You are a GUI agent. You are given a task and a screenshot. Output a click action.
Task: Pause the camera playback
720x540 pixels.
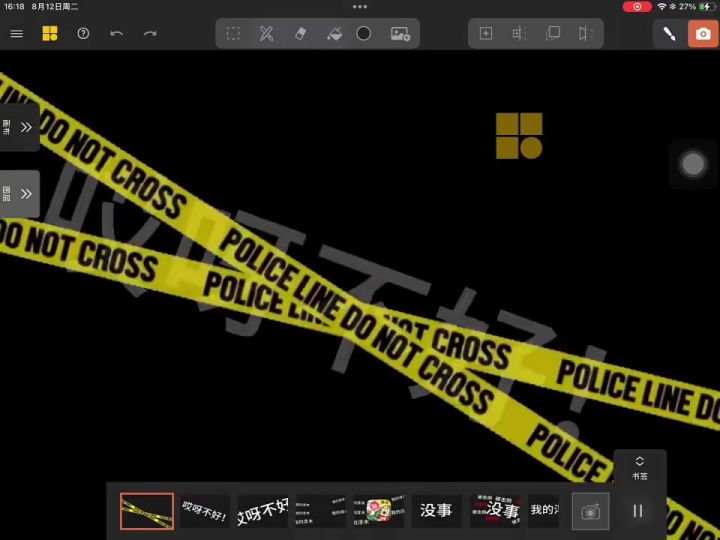(638, 511)
